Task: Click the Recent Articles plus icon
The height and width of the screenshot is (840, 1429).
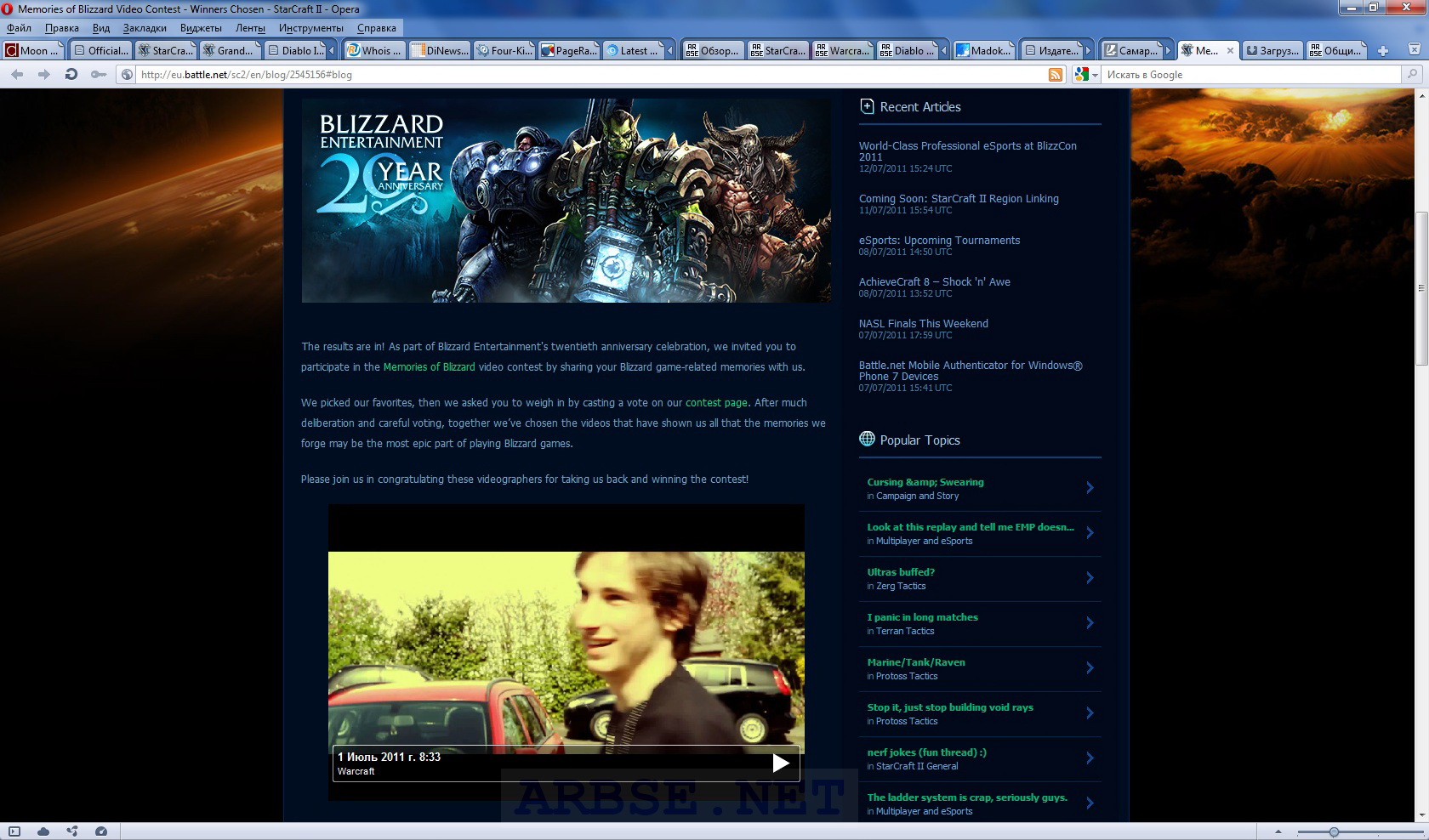Action: click(867, 106)
